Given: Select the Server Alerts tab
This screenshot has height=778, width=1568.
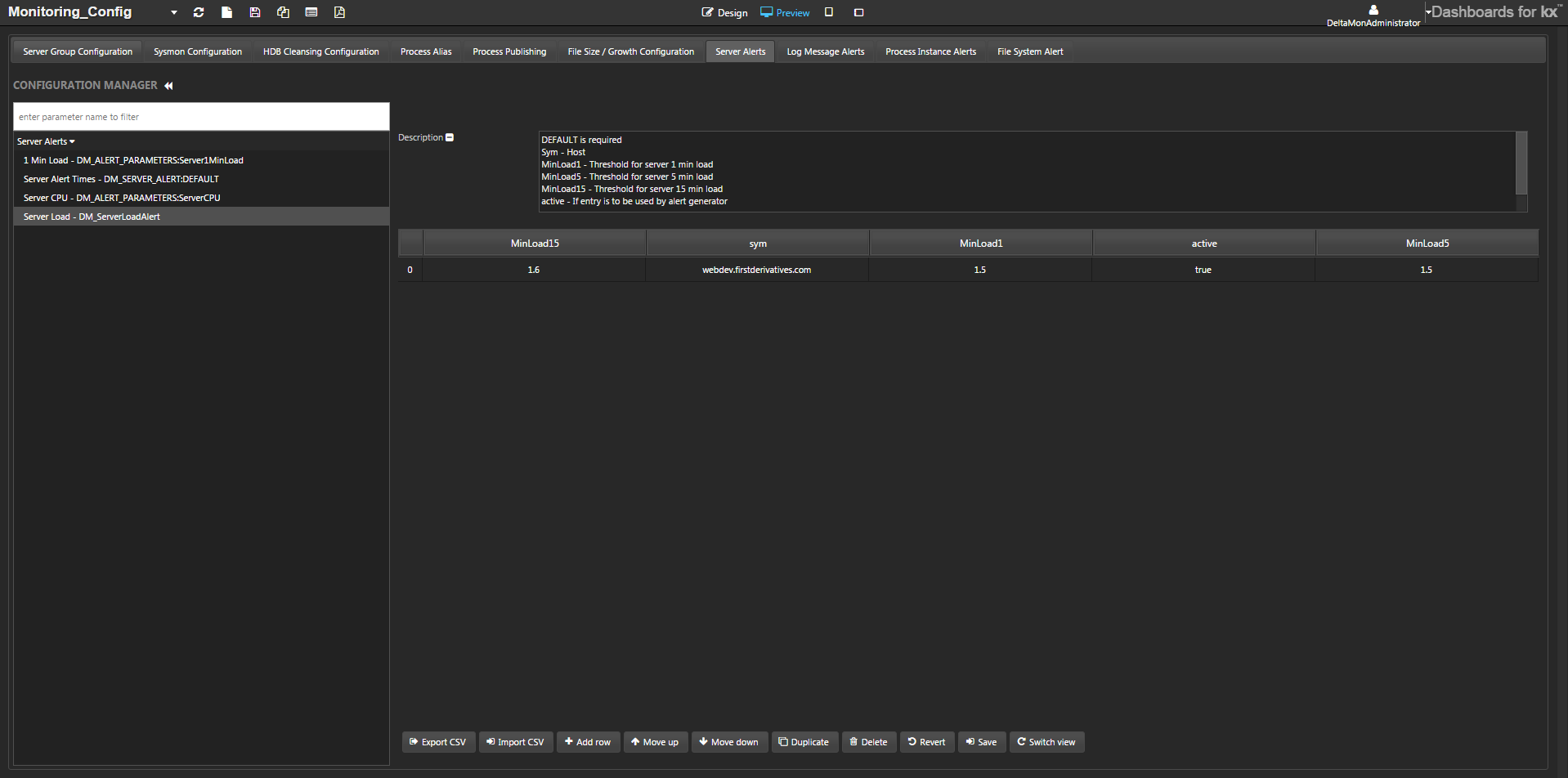Looking at the screenshot, I should pyautogui.click(x=741, y=51).
